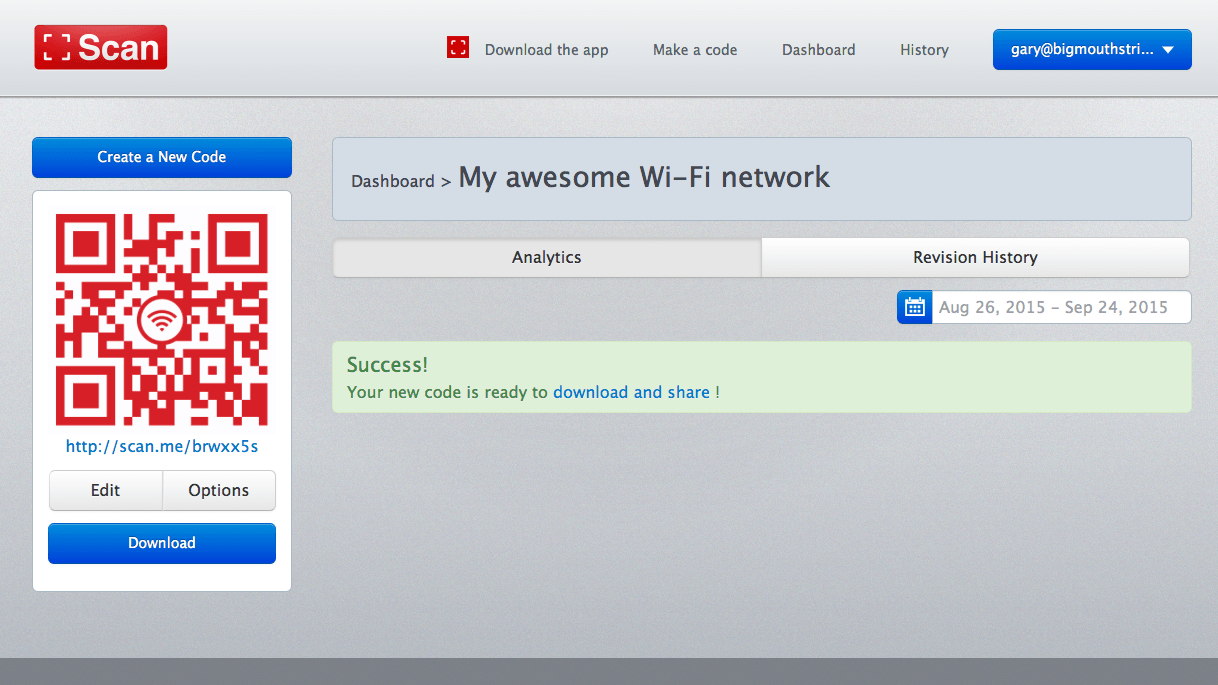
Task: Click the Dashboard breadcrumb link
Action: click(392, 182)
